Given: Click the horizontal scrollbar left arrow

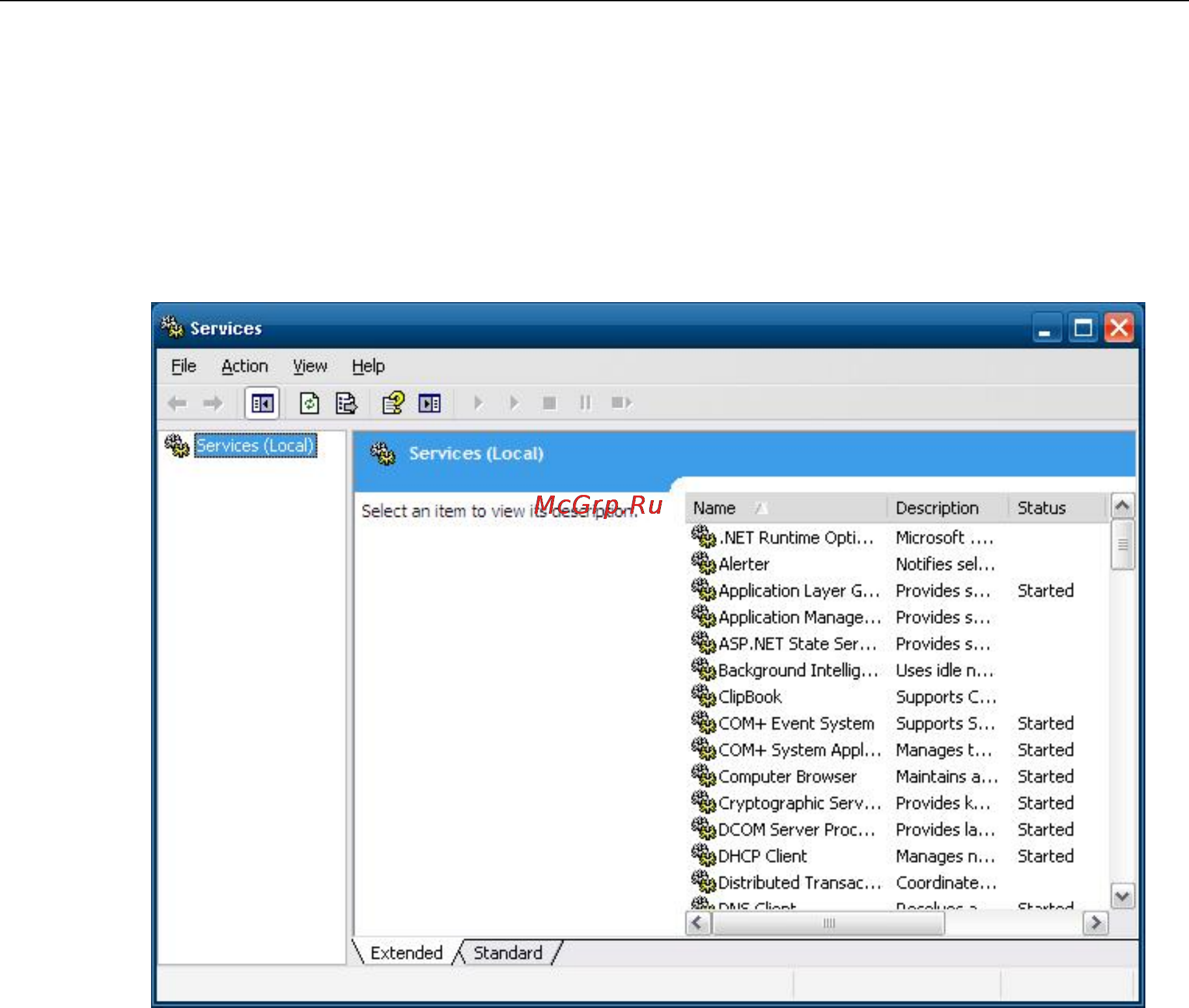Looking at the screenshot, I should 698,923.
